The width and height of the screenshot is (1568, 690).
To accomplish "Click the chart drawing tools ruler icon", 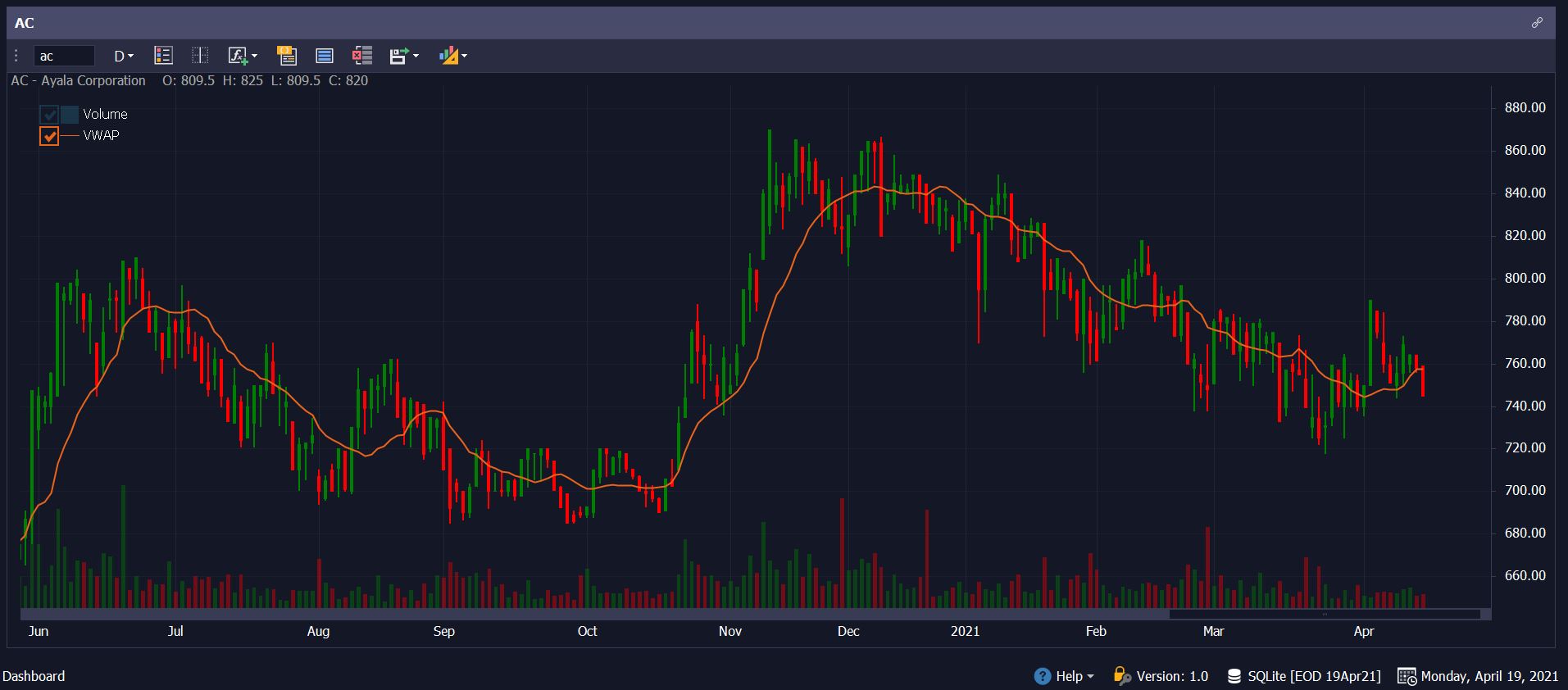I will [448, 56].
